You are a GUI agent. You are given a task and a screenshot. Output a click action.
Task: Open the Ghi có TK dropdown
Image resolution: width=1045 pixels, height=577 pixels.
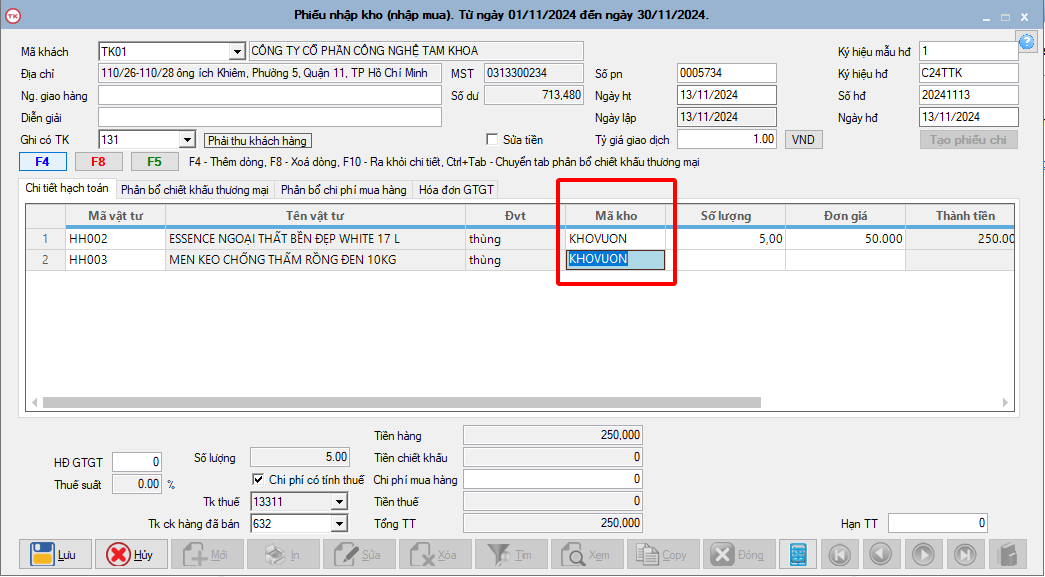(x=187, y=140)
